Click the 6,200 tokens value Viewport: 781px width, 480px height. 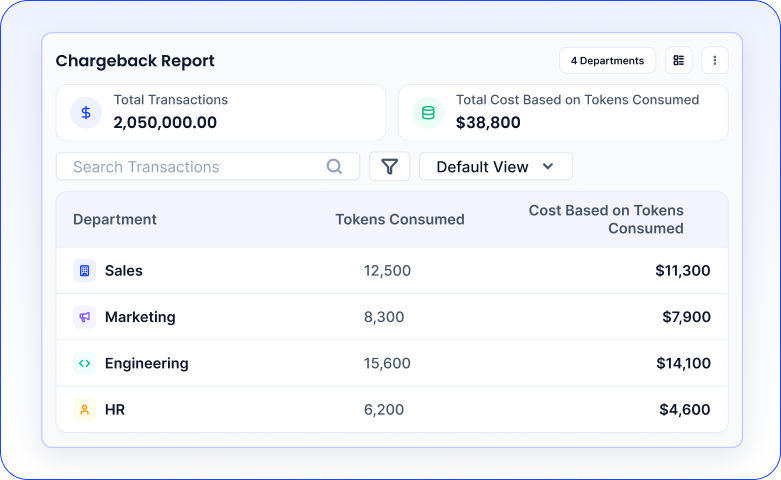384,409
